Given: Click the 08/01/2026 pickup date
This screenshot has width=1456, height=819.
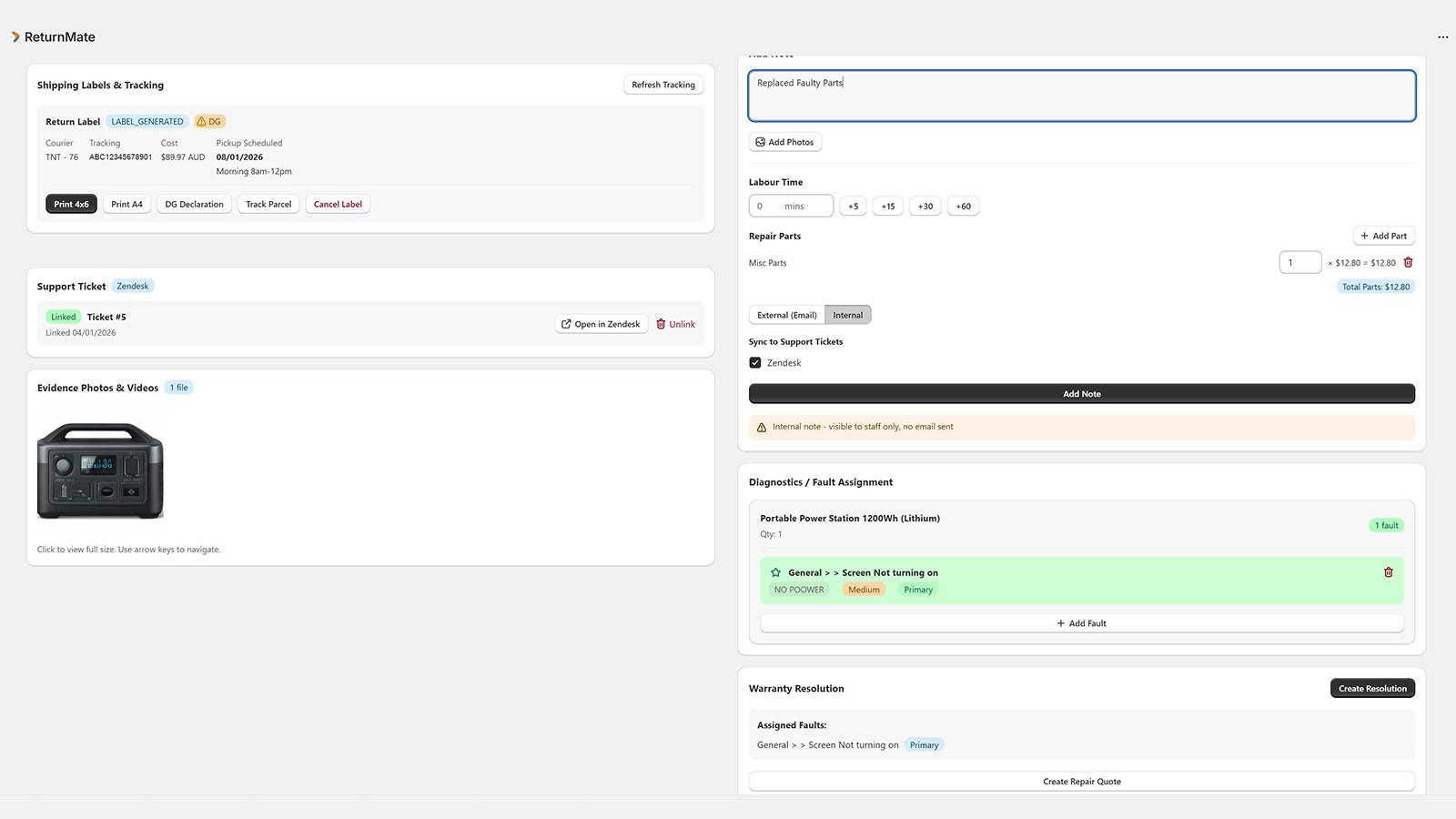Looking at the screenshot, I should [239, 157].
